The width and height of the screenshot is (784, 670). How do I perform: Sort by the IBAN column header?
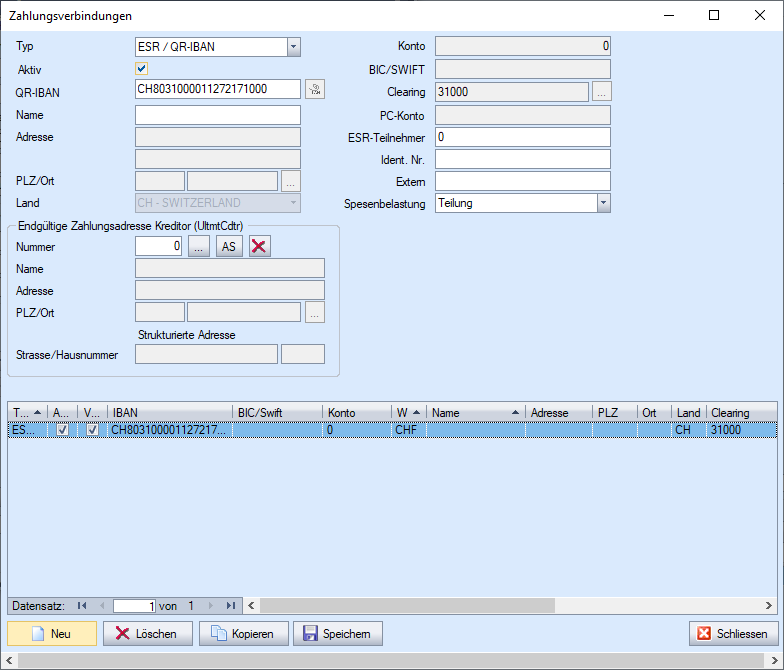click(170, 413)
